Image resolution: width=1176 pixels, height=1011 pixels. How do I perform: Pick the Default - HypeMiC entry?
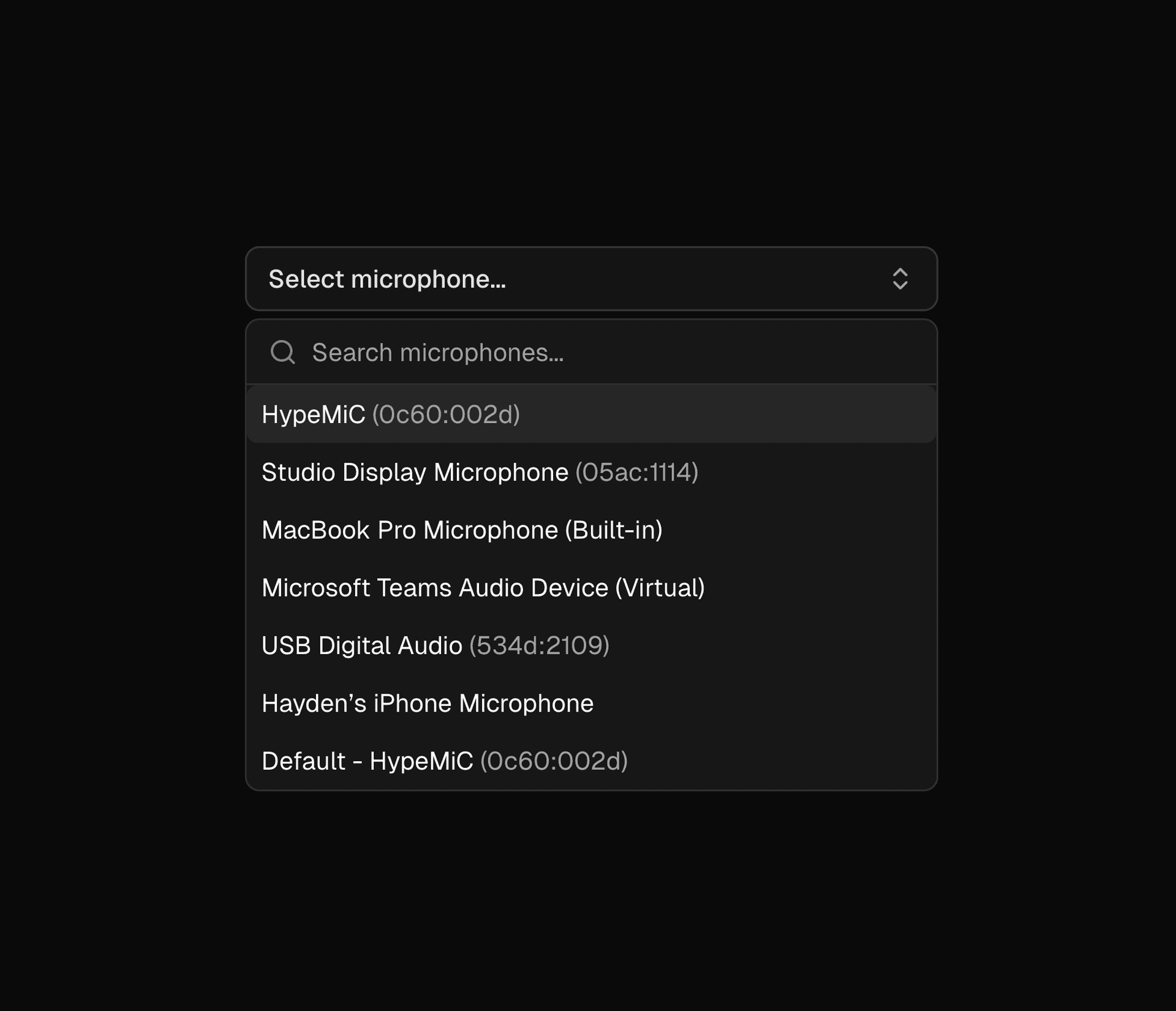coord(367,761)
